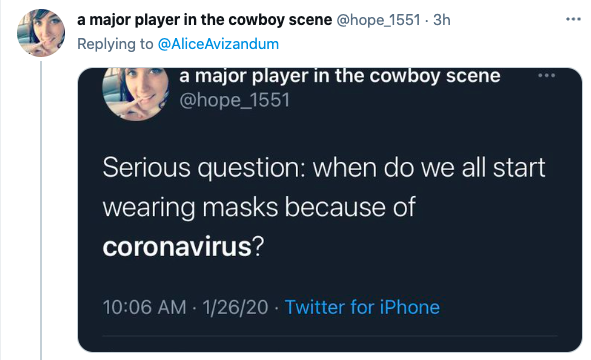
Task: Click the display name inside the dark screenshot
Action: (340, 76)
